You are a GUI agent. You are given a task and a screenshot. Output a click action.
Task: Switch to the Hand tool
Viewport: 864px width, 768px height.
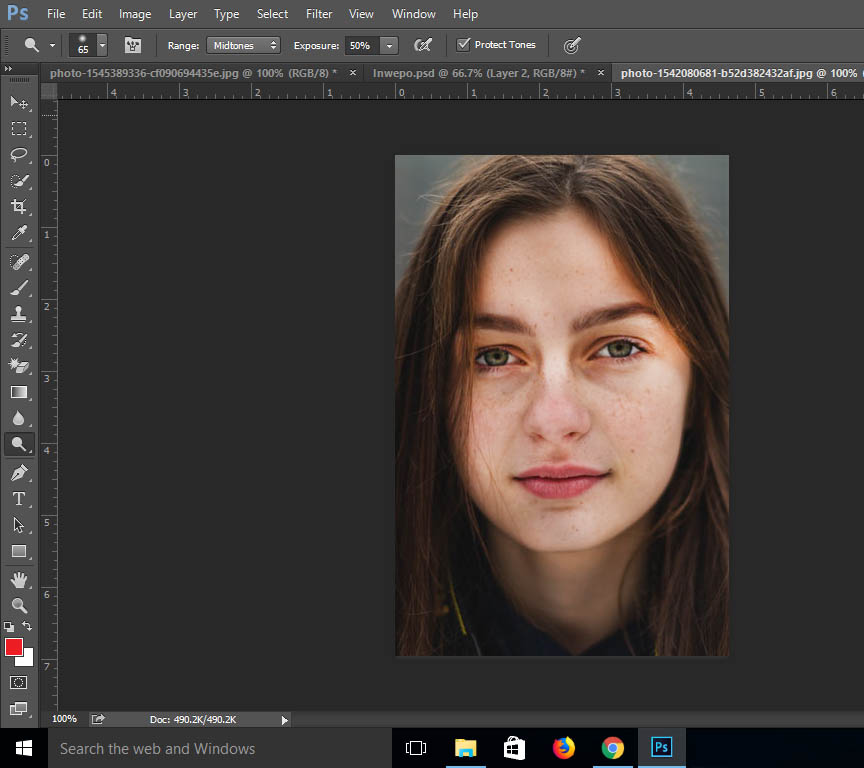coord(19,579)
